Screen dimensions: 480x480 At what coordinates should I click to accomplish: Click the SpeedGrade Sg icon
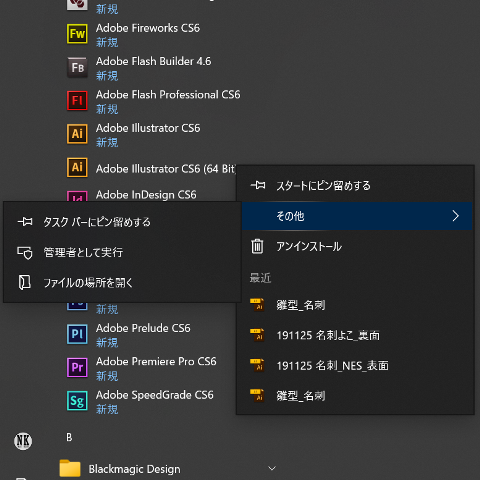pos(77,401)
